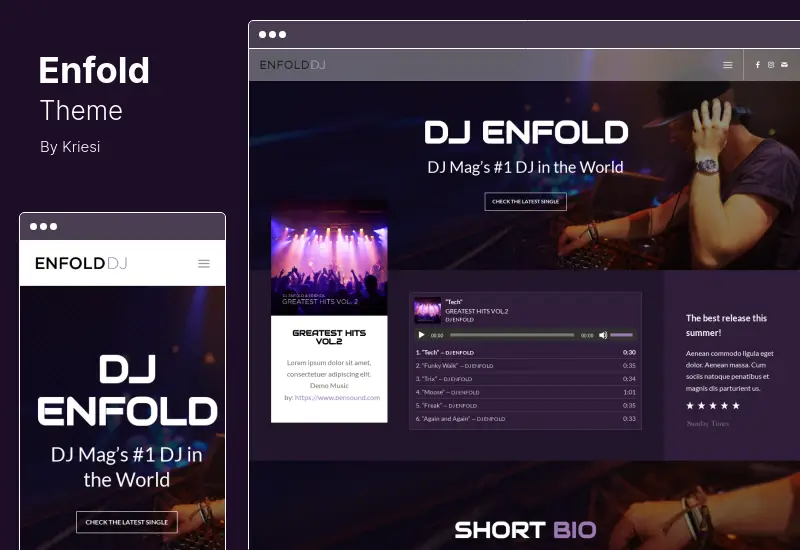Click the "By Kriesi" author text

(70, 147)
